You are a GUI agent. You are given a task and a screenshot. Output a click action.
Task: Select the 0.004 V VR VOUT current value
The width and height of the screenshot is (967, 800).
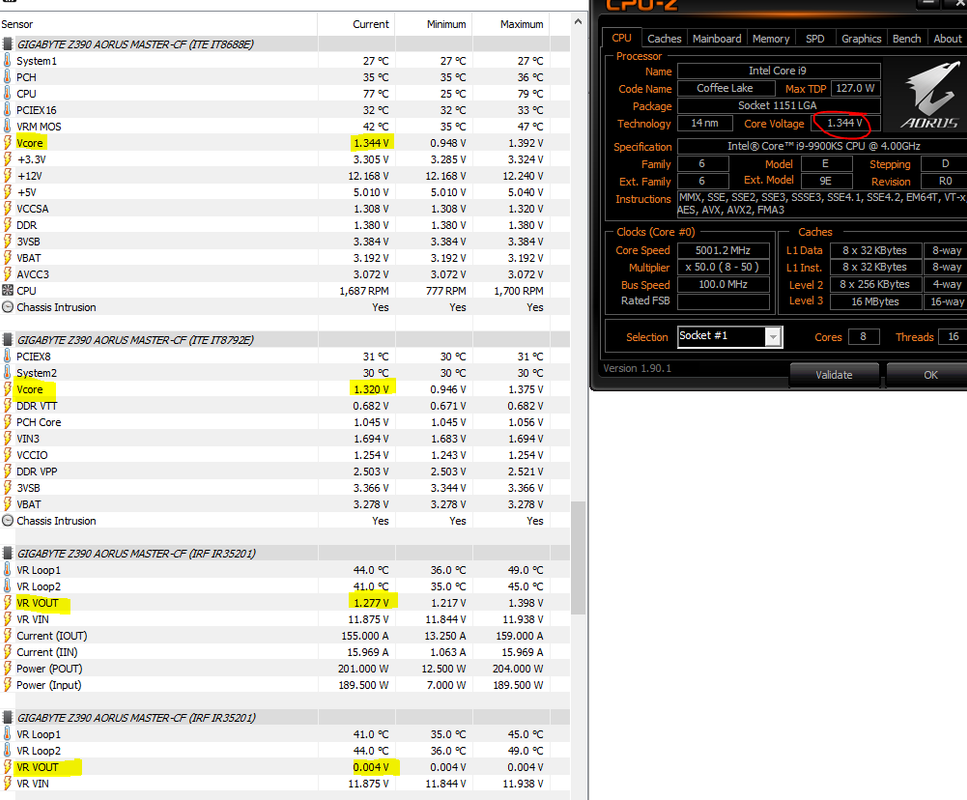click(371, 767)
